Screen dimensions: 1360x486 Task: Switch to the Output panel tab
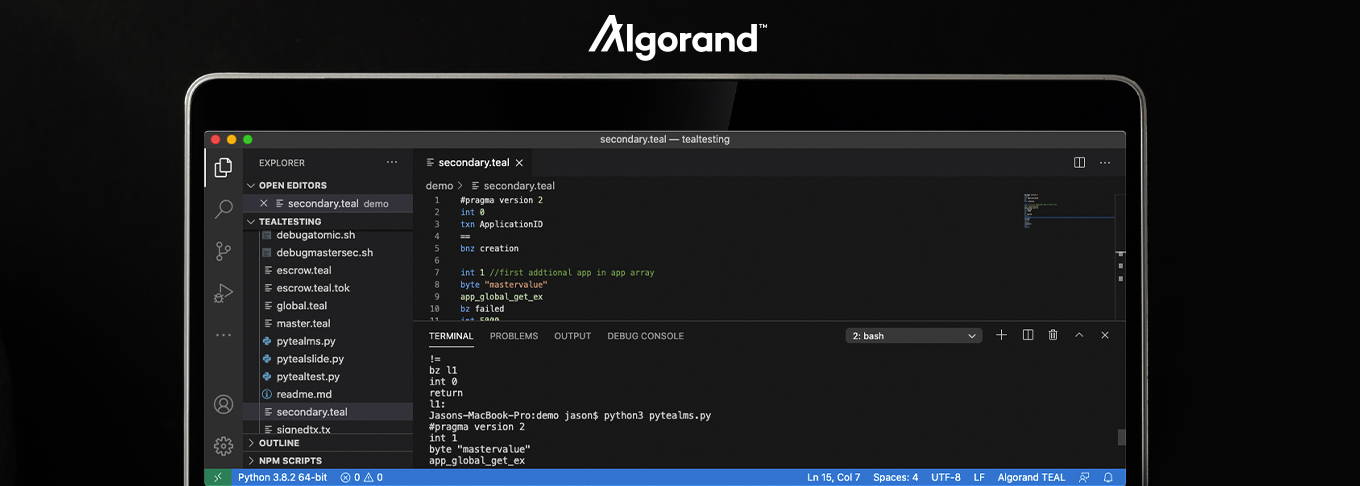click(573, 336)
